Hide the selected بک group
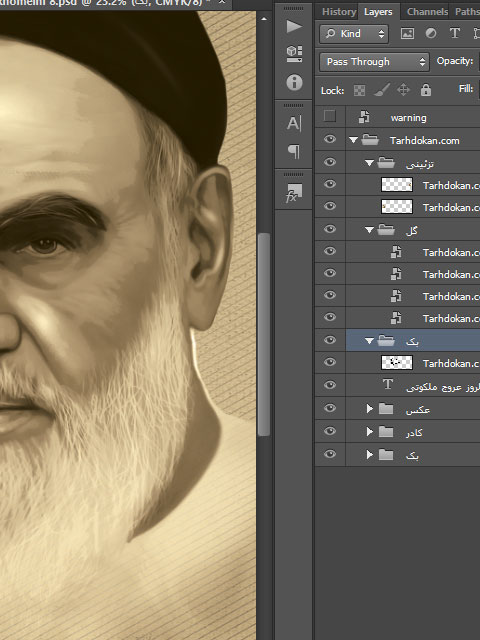This screenshot has height=640, width=480. tap(330, 340)
